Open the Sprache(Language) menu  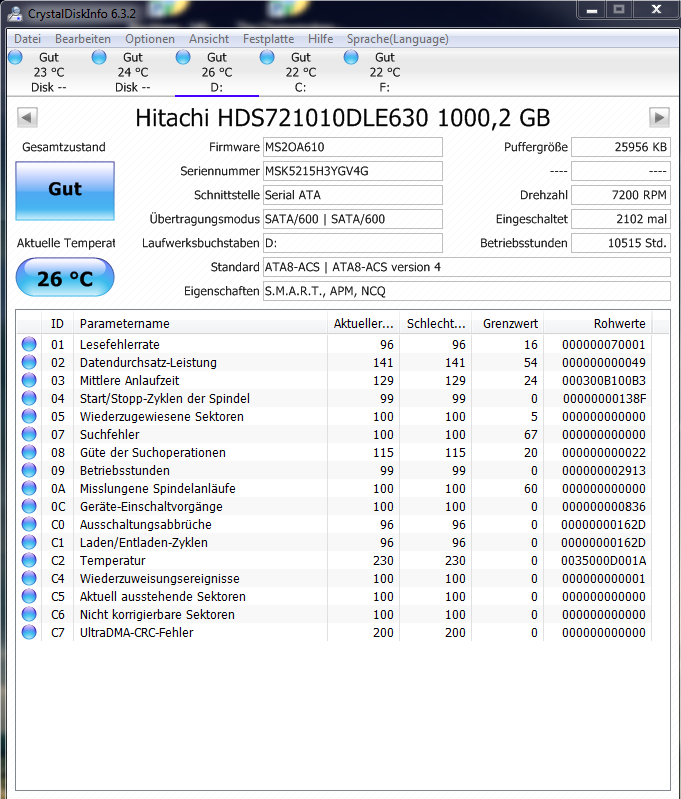(398, 39)
